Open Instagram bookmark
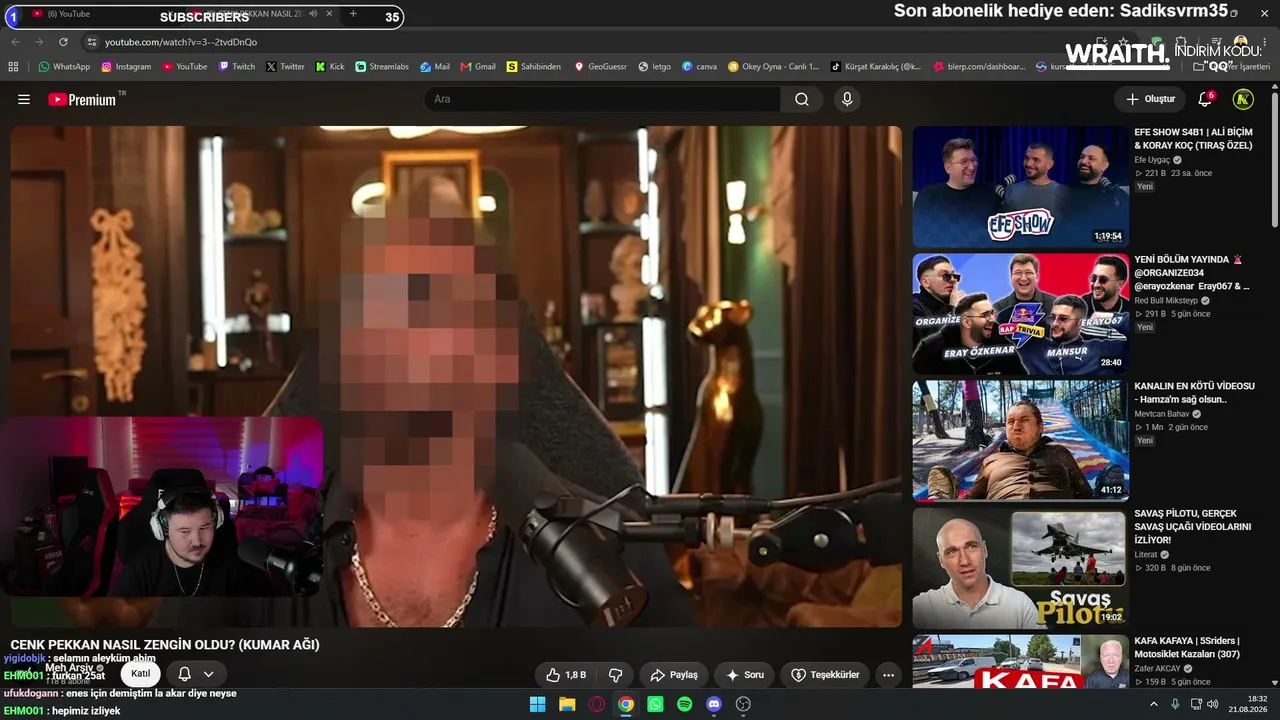Screen dimensions: 1280x720 [126, 67]
